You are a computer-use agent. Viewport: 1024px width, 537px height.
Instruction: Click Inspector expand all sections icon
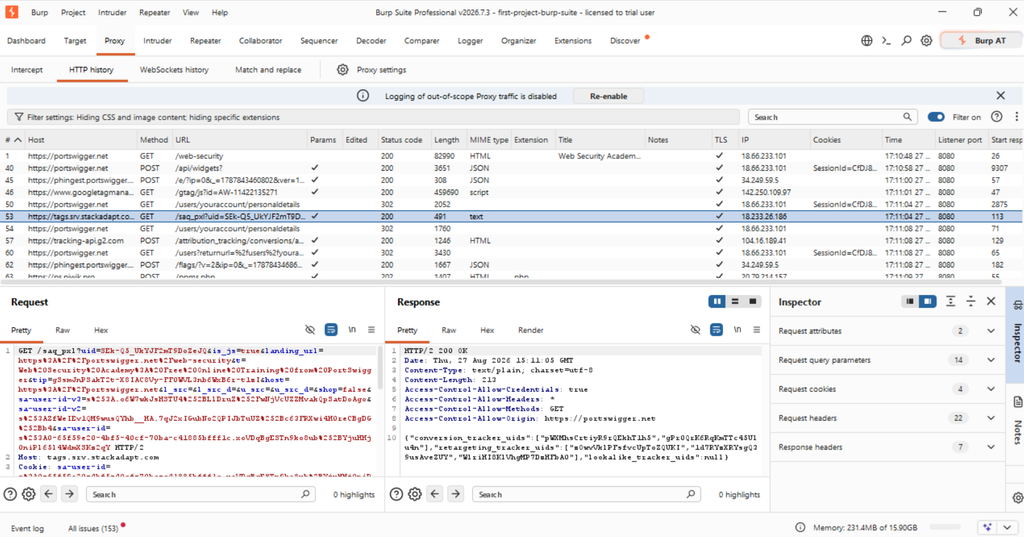point(950,302)
